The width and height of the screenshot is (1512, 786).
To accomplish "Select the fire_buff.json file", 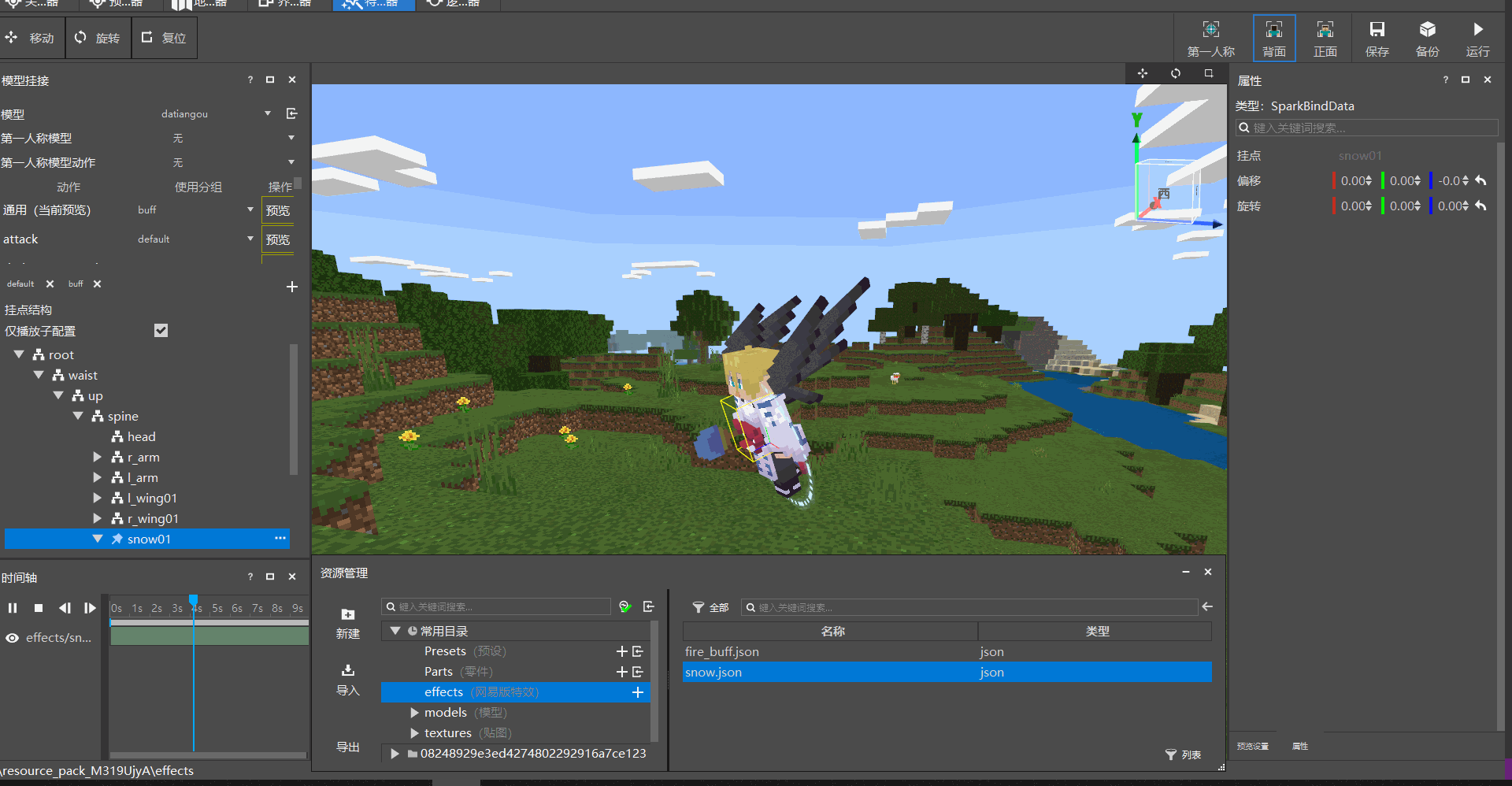I will [947, 651].
